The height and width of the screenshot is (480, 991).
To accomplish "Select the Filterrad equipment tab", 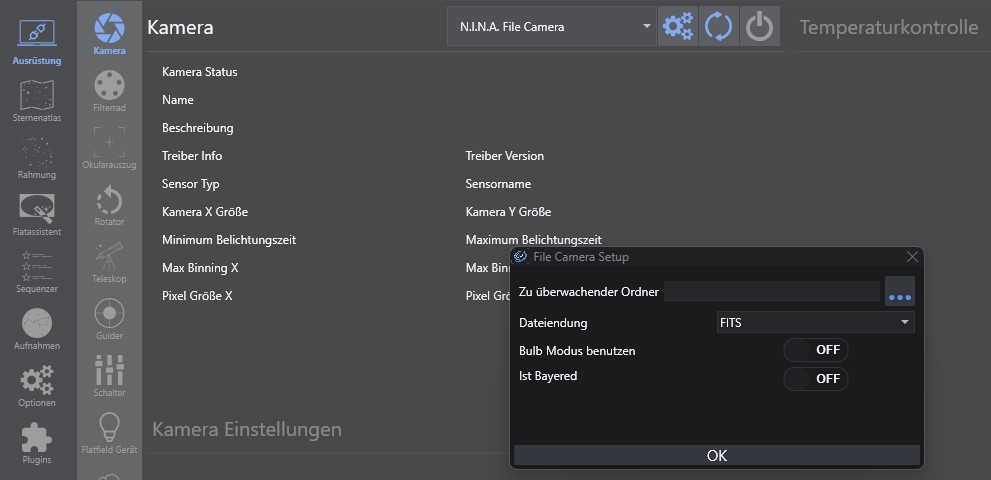I will (x=109, y=92).
